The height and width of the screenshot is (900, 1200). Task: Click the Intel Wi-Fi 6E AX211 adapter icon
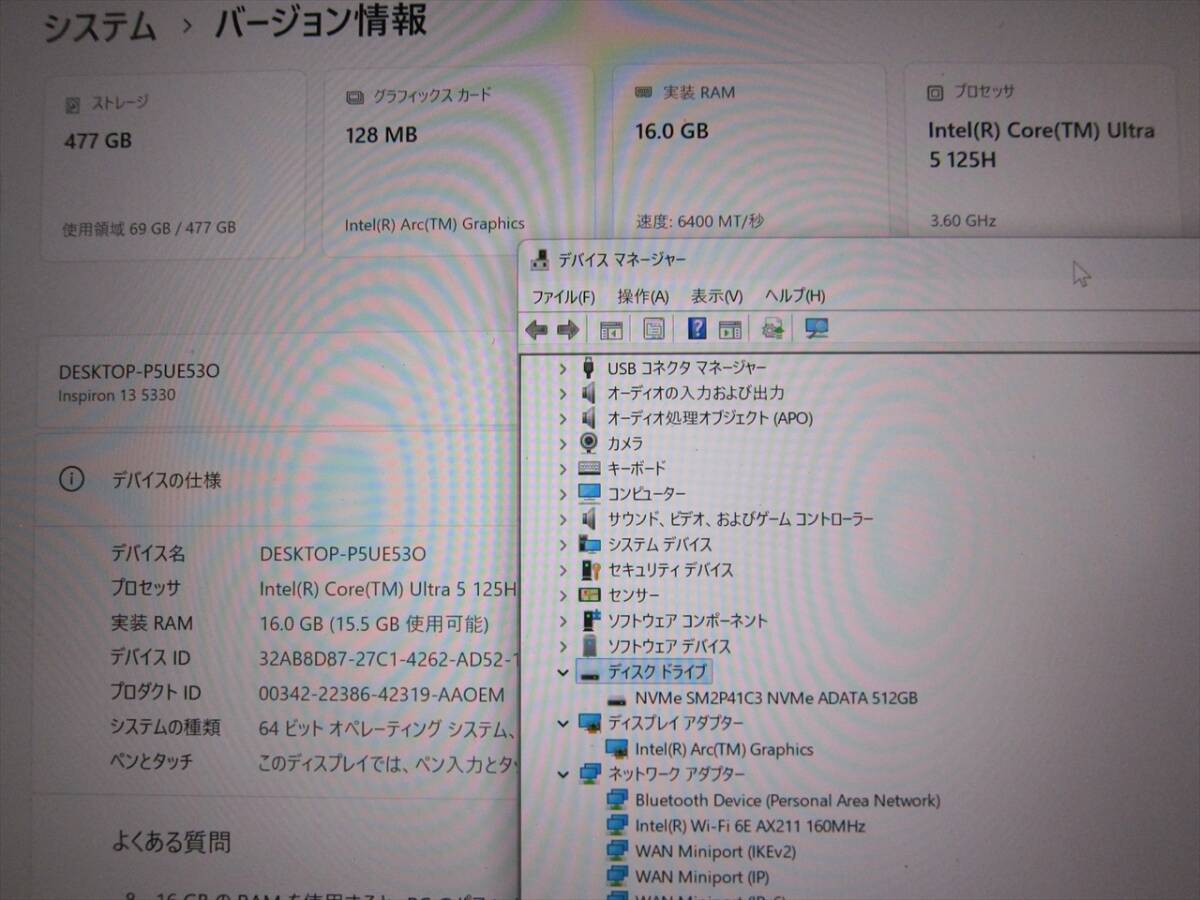[x=618, y=826]
